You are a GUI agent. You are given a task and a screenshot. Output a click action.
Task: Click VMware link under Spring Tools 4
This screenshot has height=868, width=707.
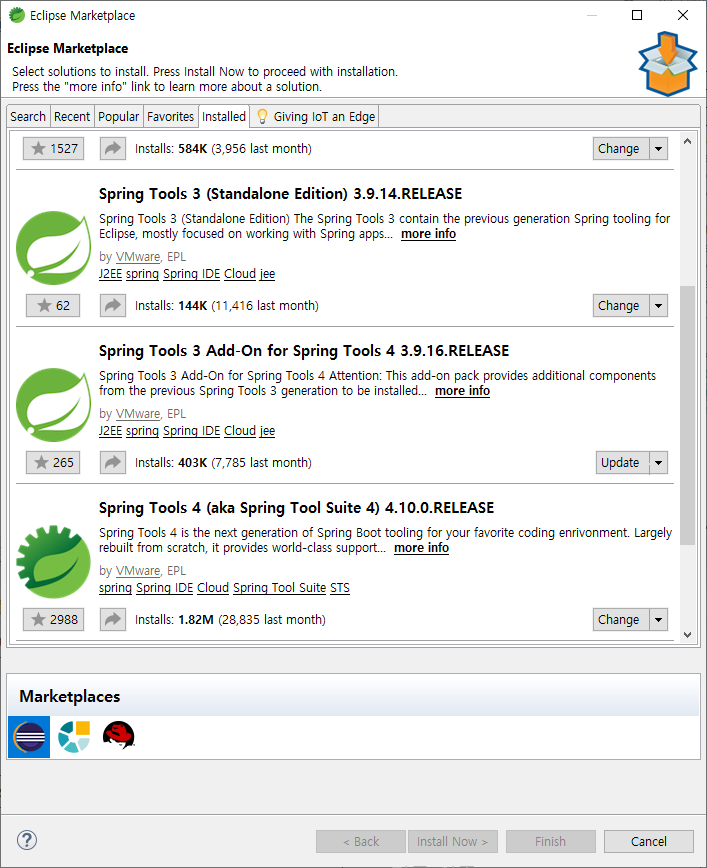tap(138, 571)
